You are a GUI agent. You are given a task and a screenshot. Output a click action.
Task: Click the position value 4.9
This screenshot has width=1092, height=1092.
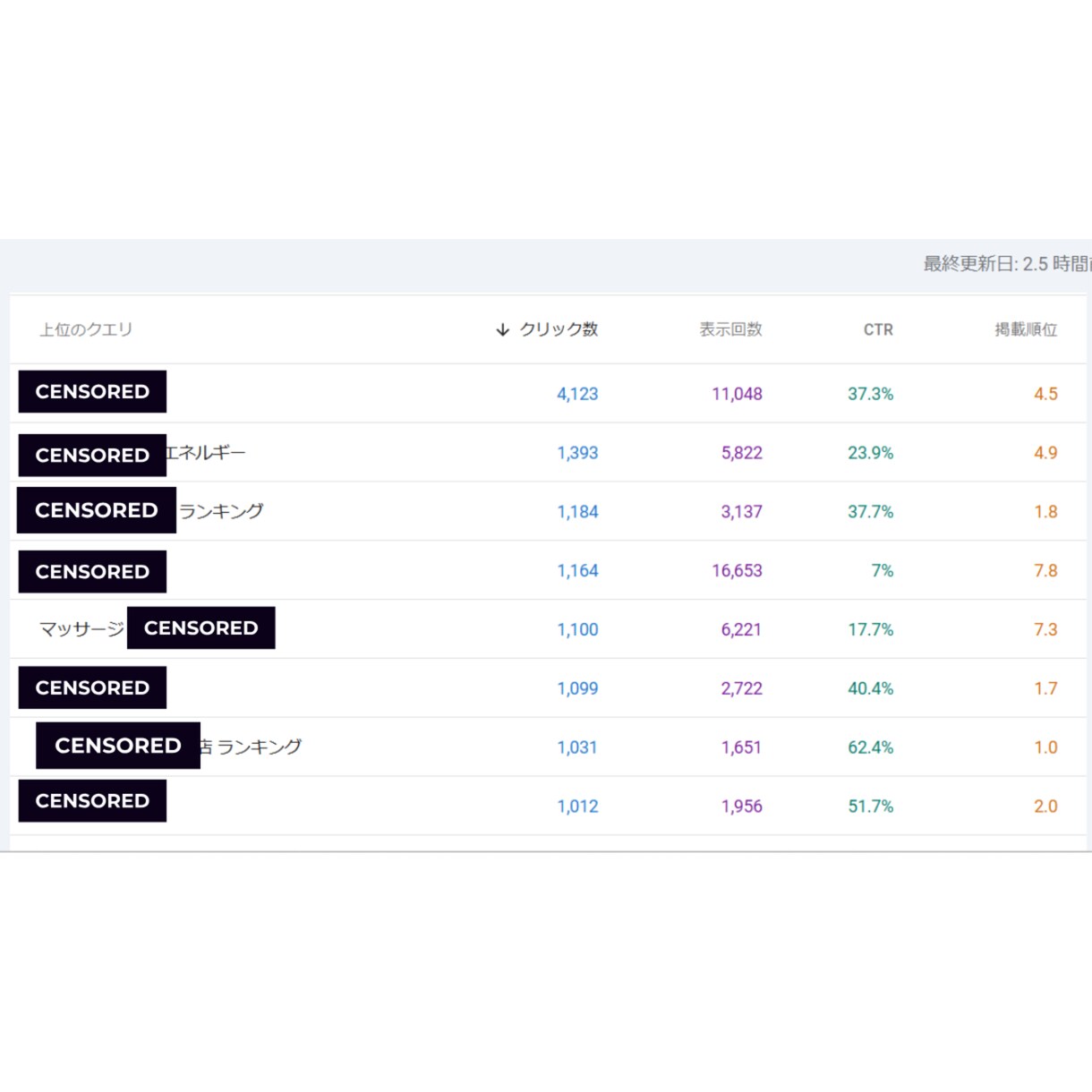1045,453
